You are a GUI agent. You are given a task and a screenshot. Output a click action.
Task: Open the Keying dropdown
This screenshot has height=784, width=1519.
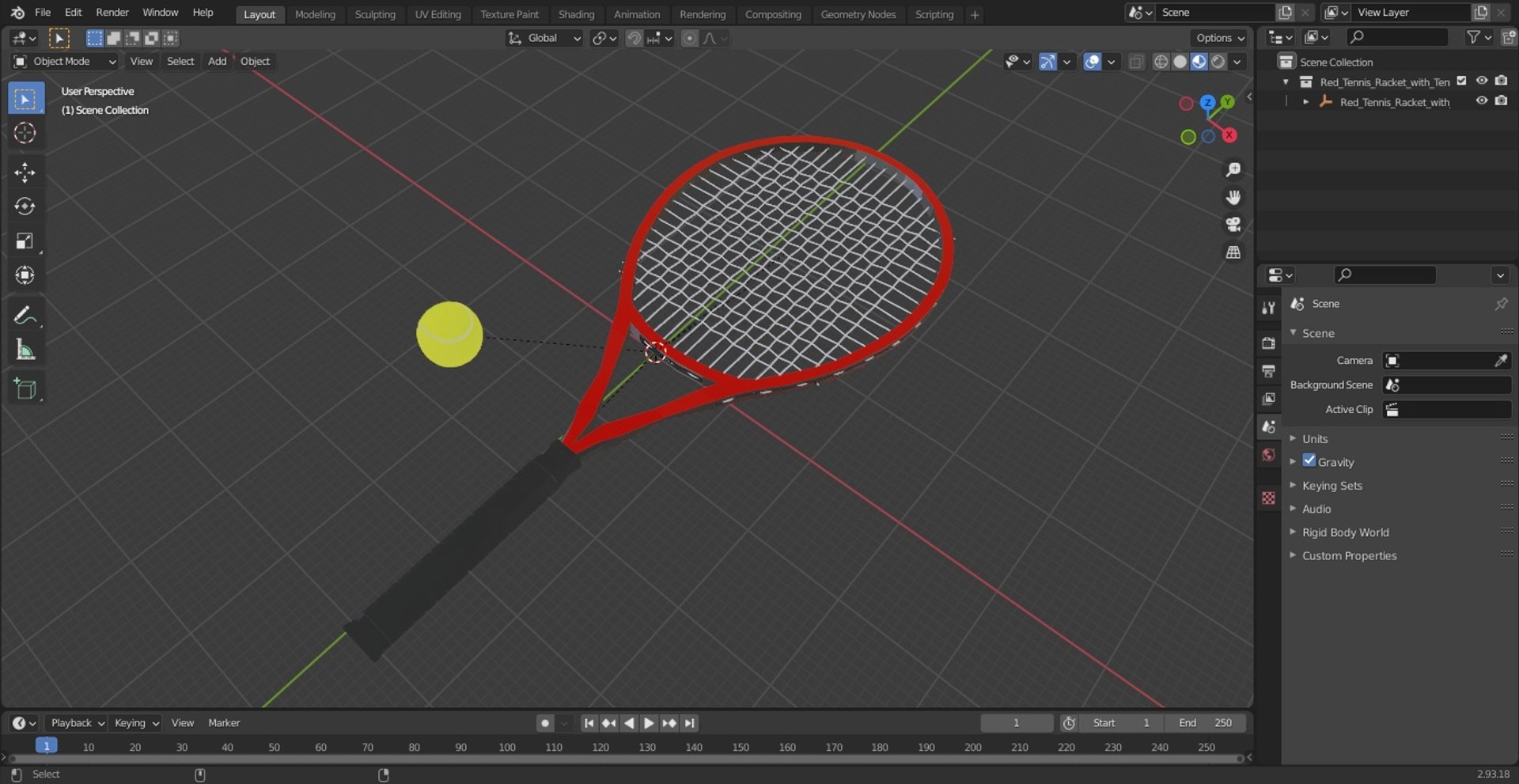tap(136, 723)
